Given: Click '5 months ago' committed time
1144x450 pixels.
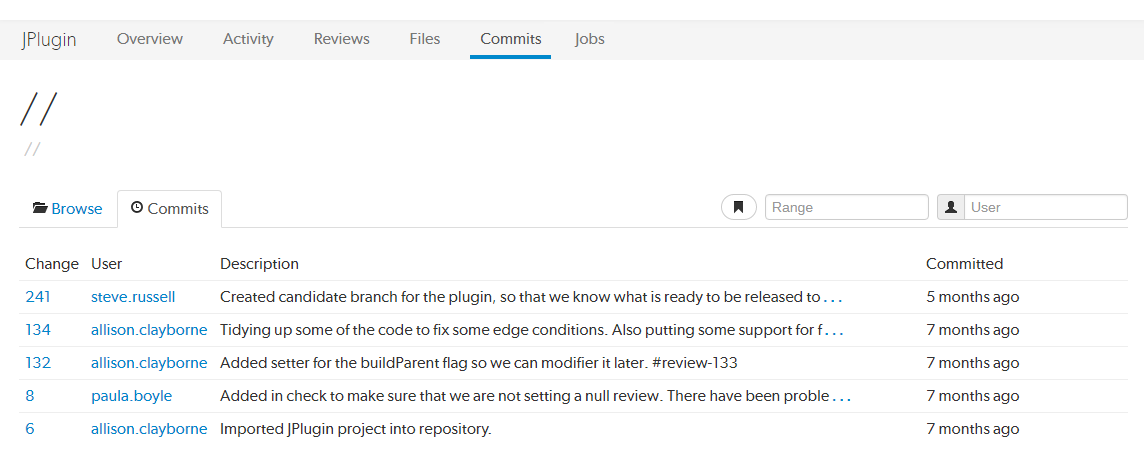Looking at the screenshot, I should click(973, 297).
